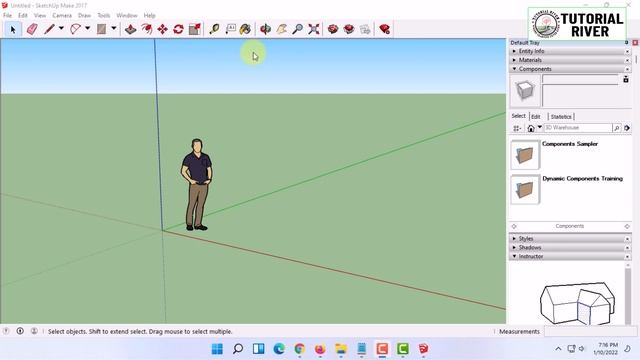Image resolution: width=640 pixels, height=360 pixels.
Task: Close the Materials panel
Action: pos(627,60)
